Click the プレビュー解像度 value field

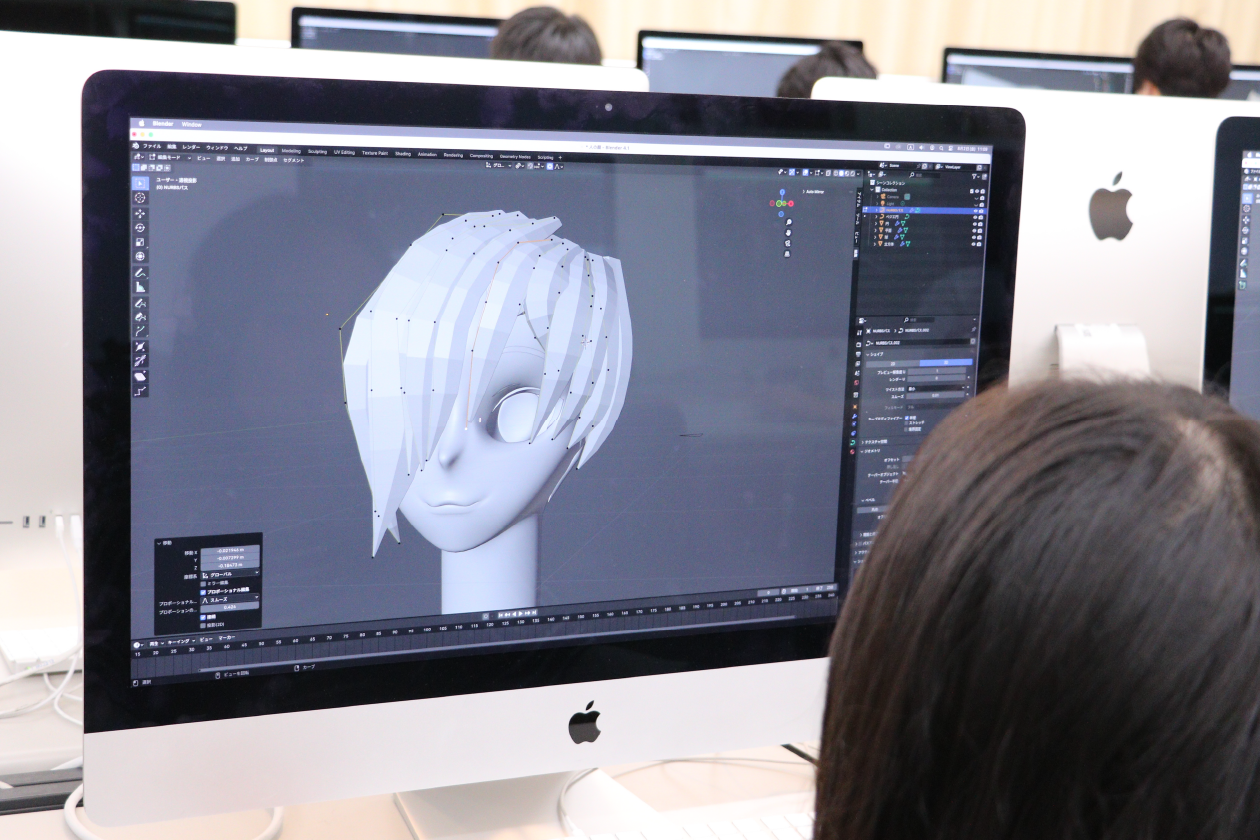tap(937, 371)
